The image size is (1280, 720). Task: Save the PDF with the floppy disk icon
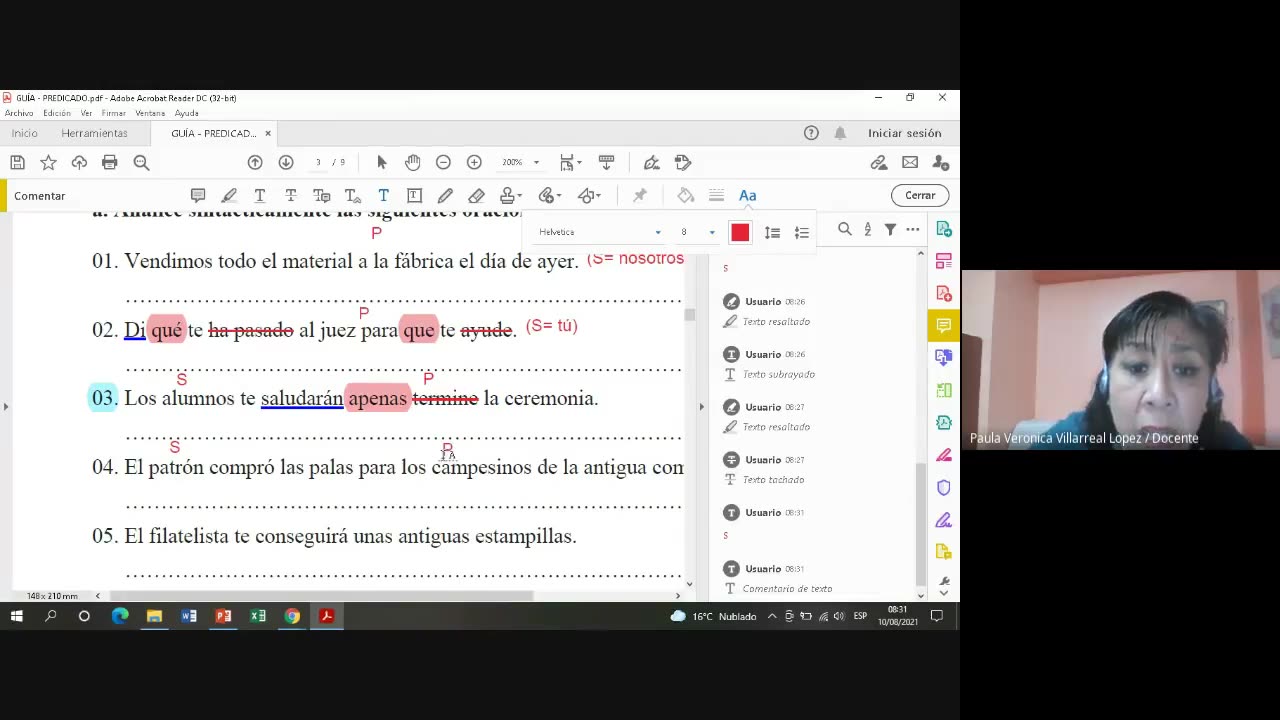pos(17,162)
